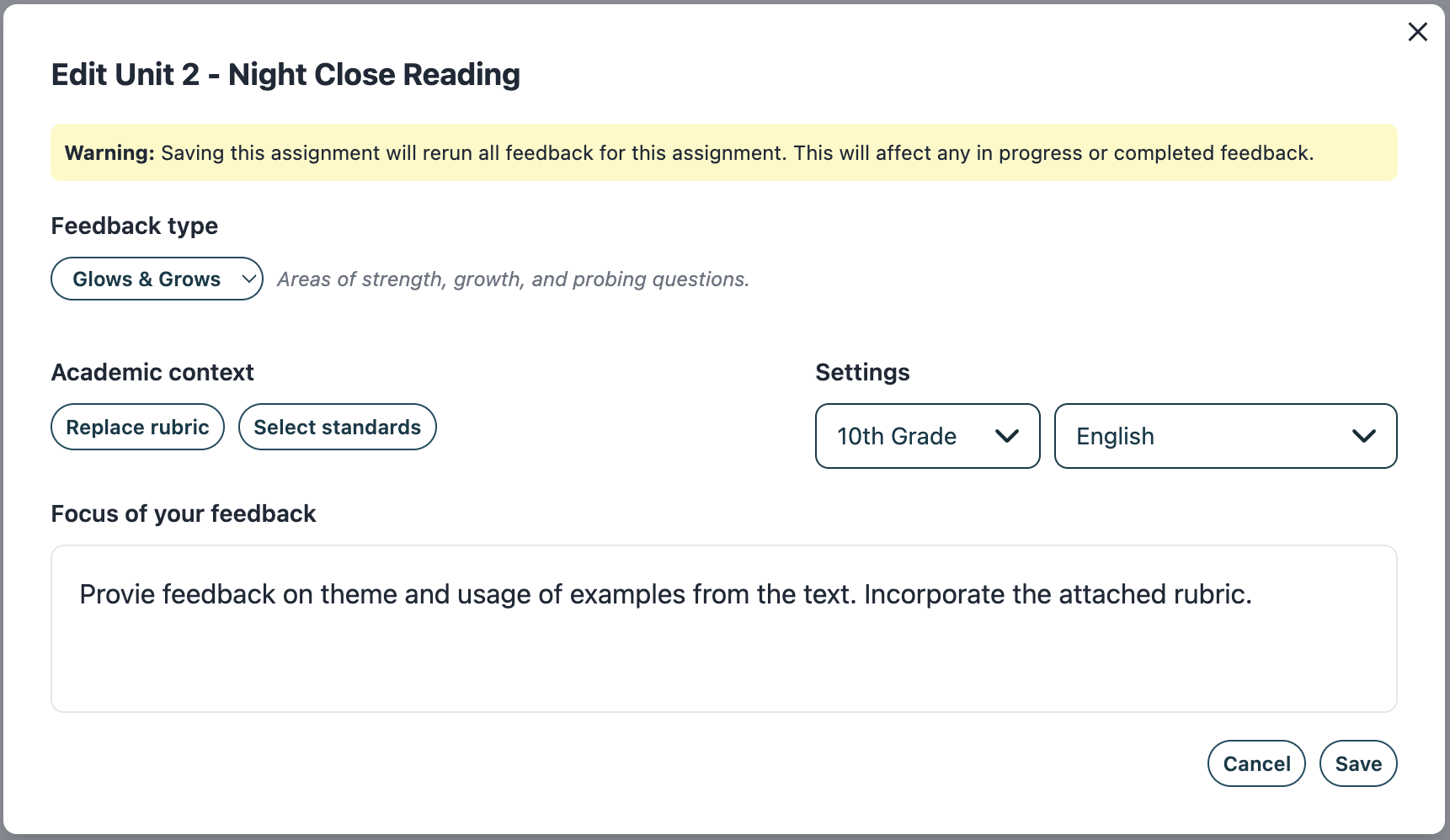Click the chevron beside Glows & Grows

(x=249, y=279)
